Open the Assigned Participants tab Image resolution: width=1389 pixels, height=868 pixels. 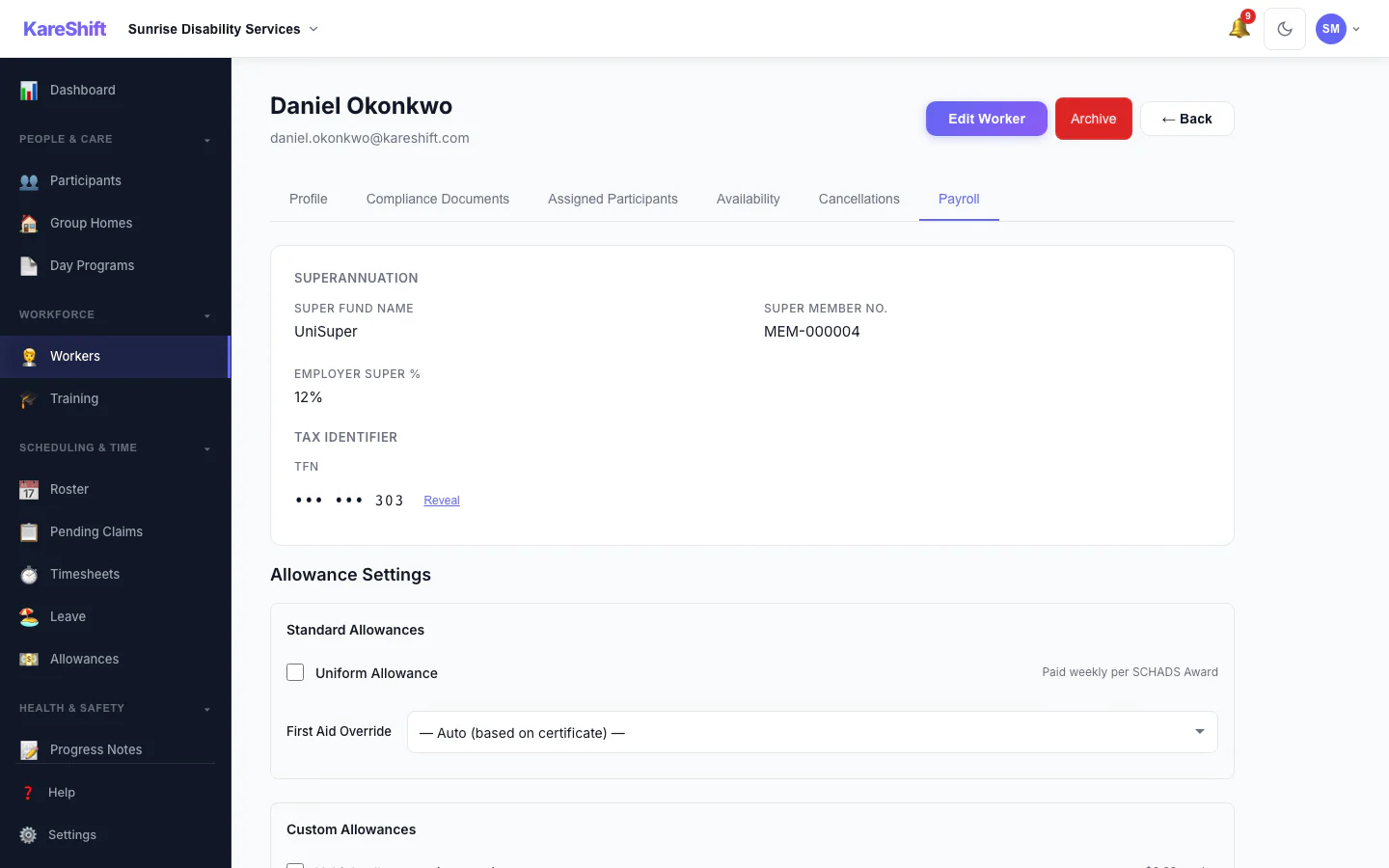pos(613,199)
